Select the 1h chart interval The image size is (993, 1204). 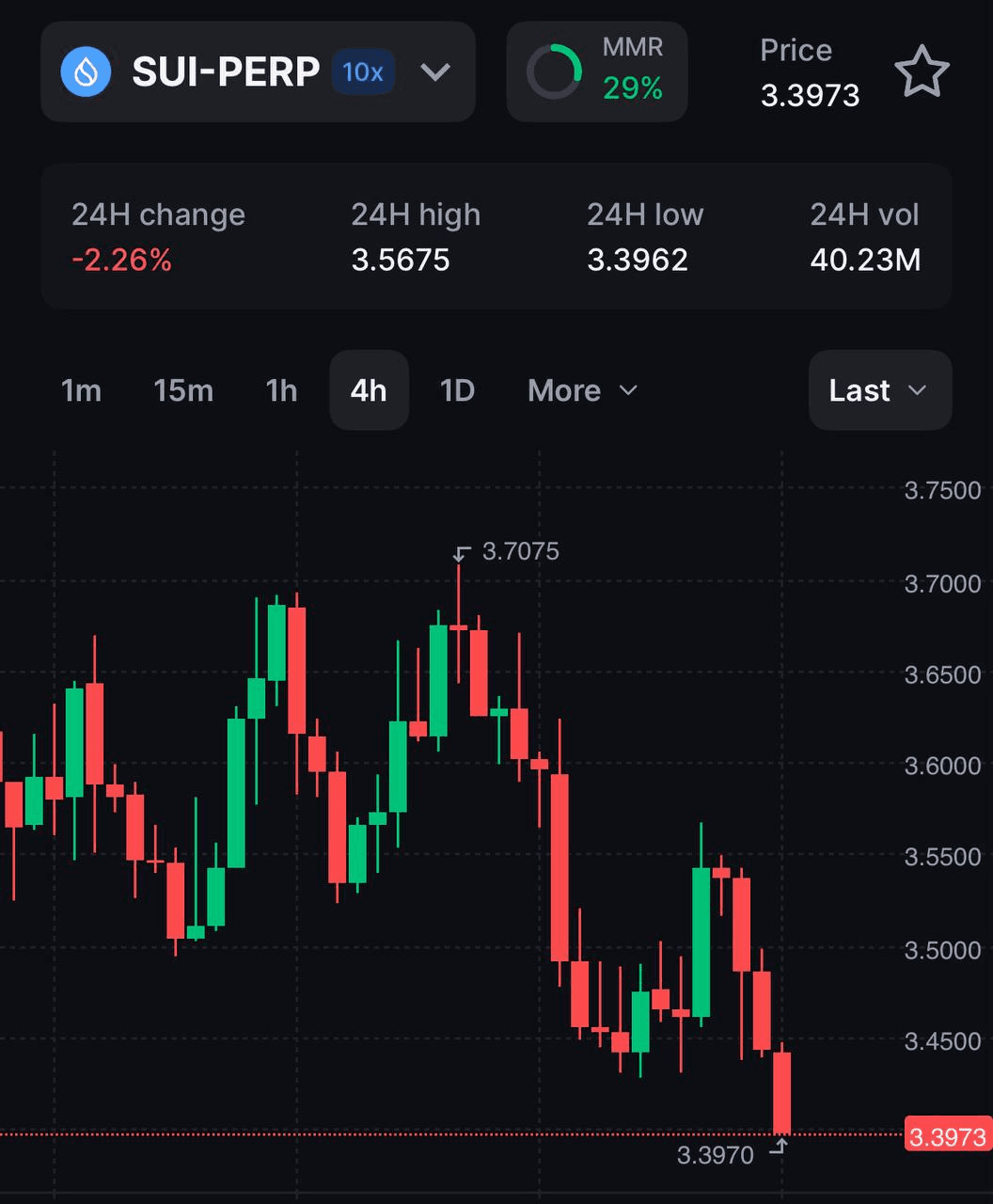(281, 390)
